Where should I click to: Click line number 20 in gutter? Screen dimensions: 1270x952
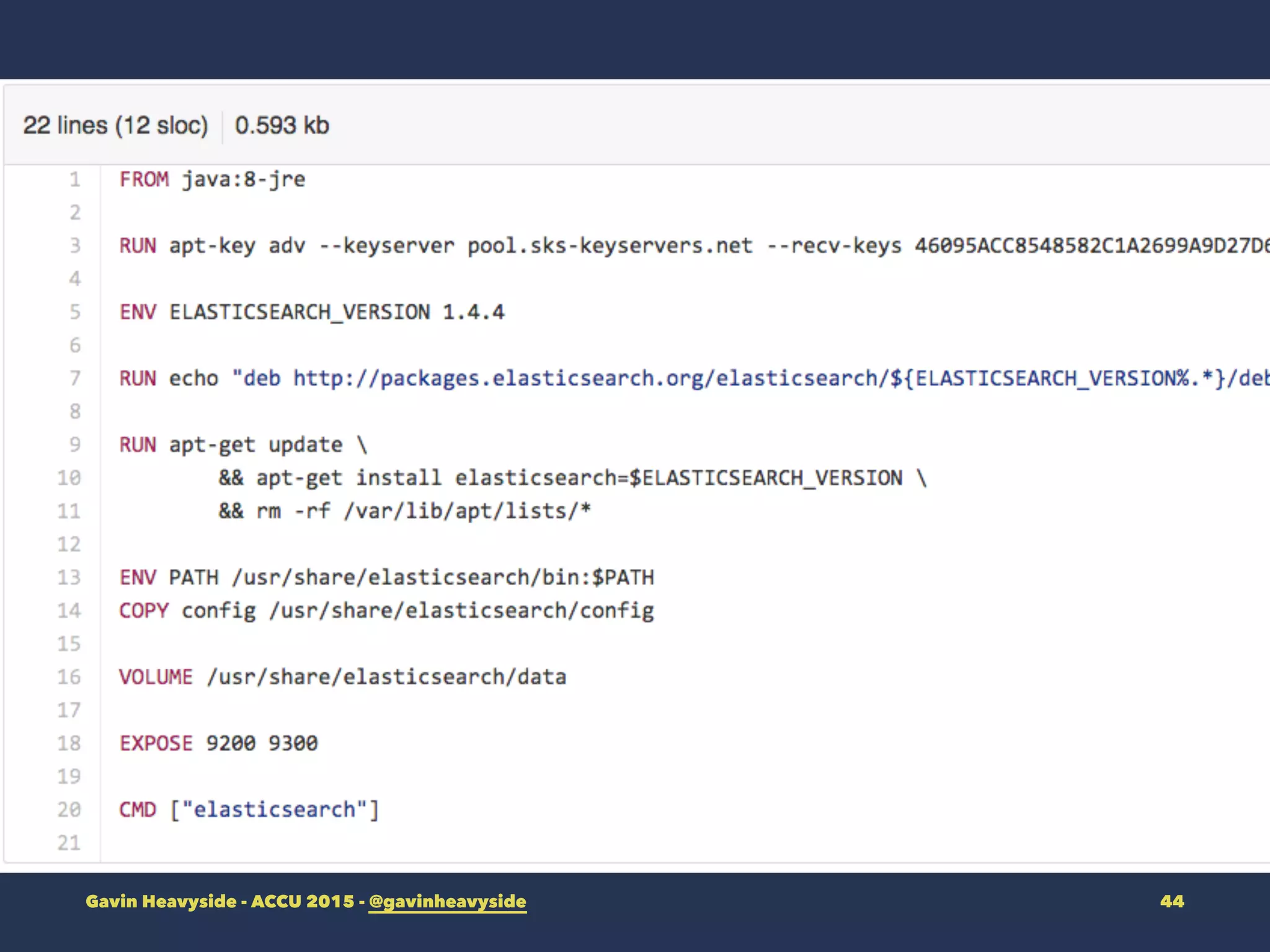(x=69, y=809)
